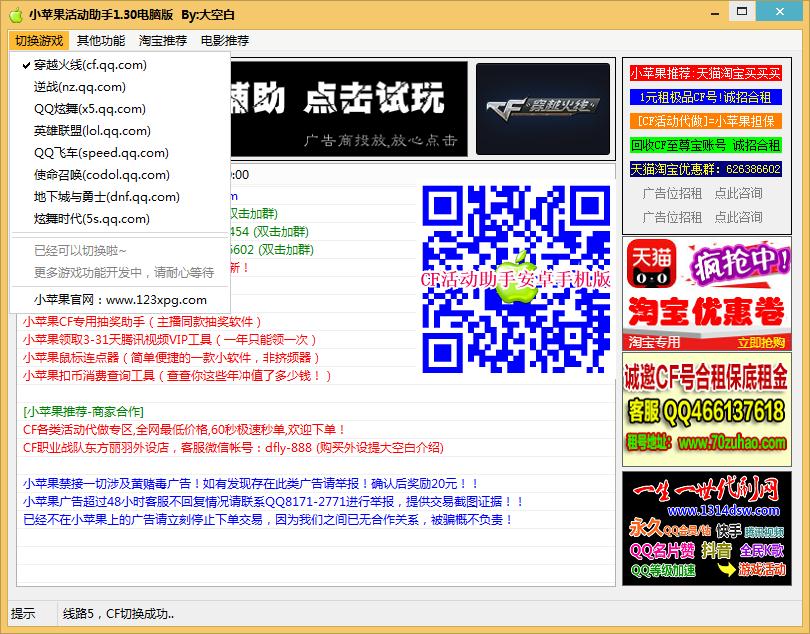Open [CF活动代做]=小苹果担保 orange ad link
This screenshot has width=810, height=634.
706,121
